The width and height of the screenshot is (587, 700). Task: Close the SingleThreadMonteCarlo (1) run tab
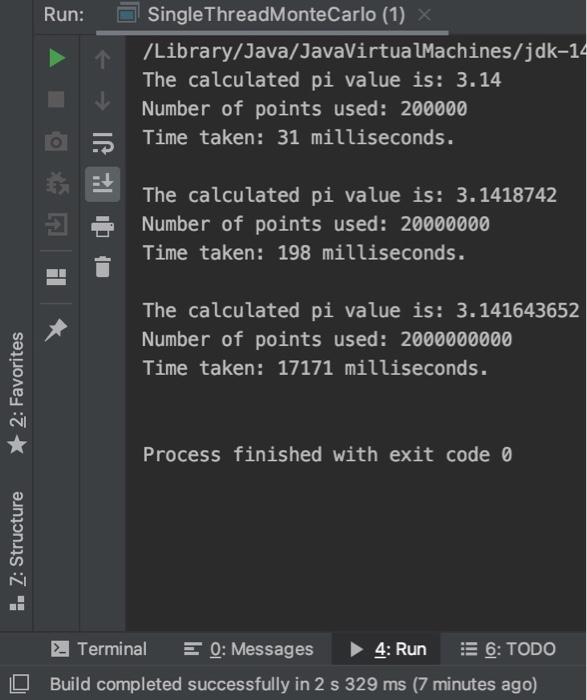click(424, 15)
